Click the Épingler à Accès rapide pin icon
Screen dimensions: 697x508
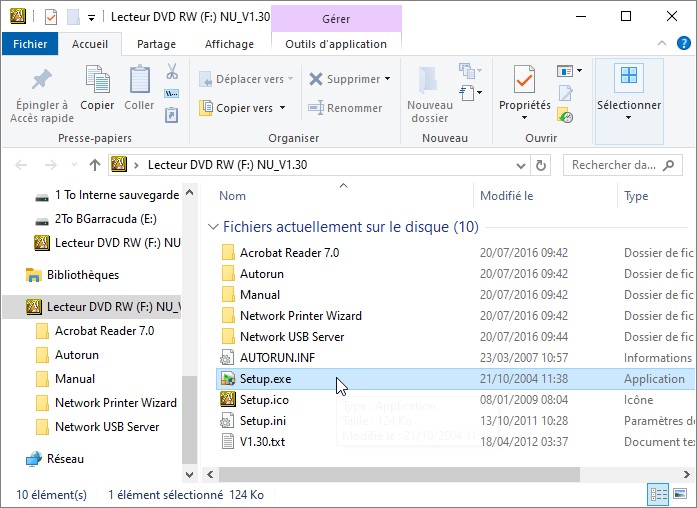(x=42, y=79)
